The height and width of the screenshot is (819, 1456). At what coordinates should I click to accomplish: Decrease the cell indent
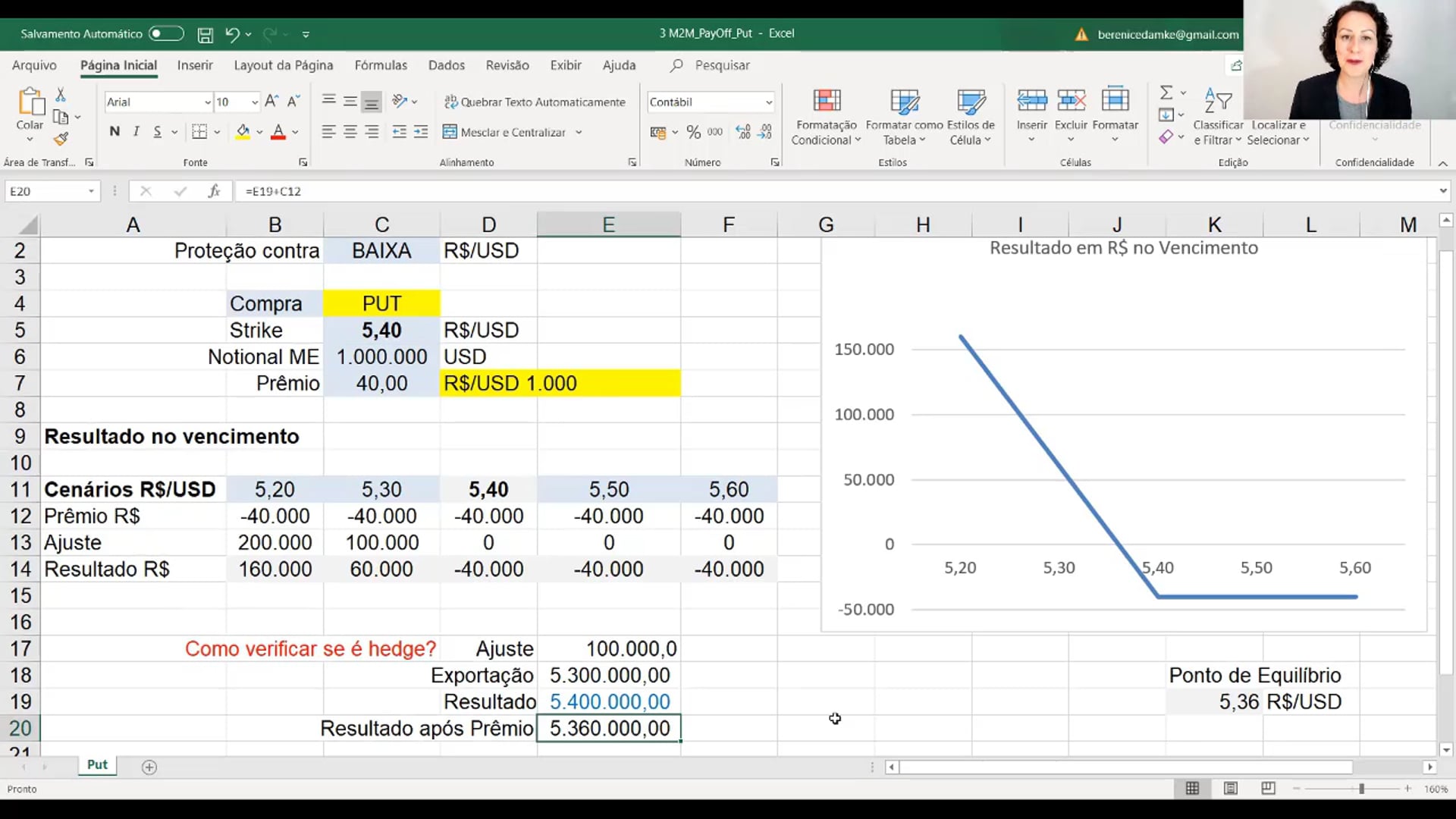399,132
